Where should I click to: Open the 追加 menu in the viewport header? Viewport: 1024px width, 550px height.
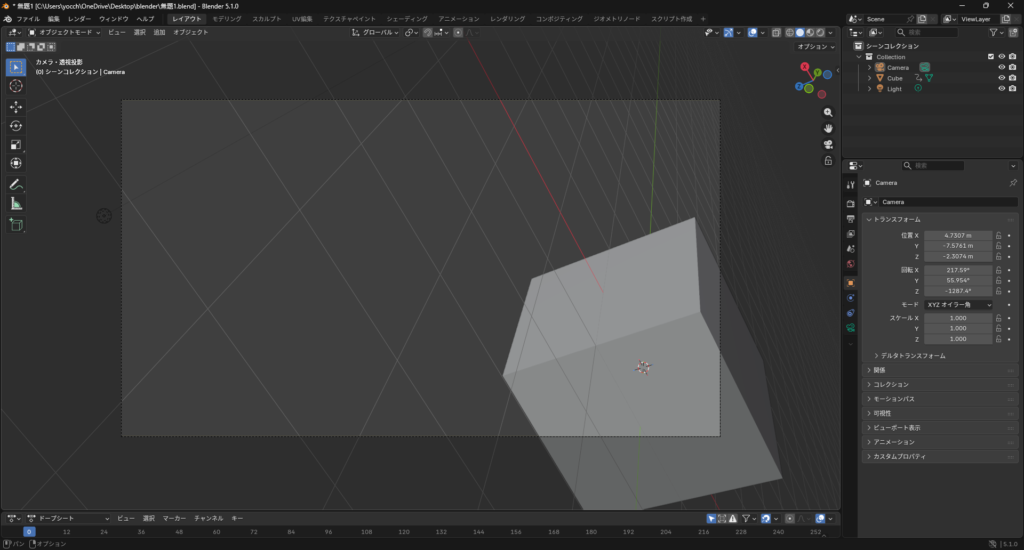point(159,32)
